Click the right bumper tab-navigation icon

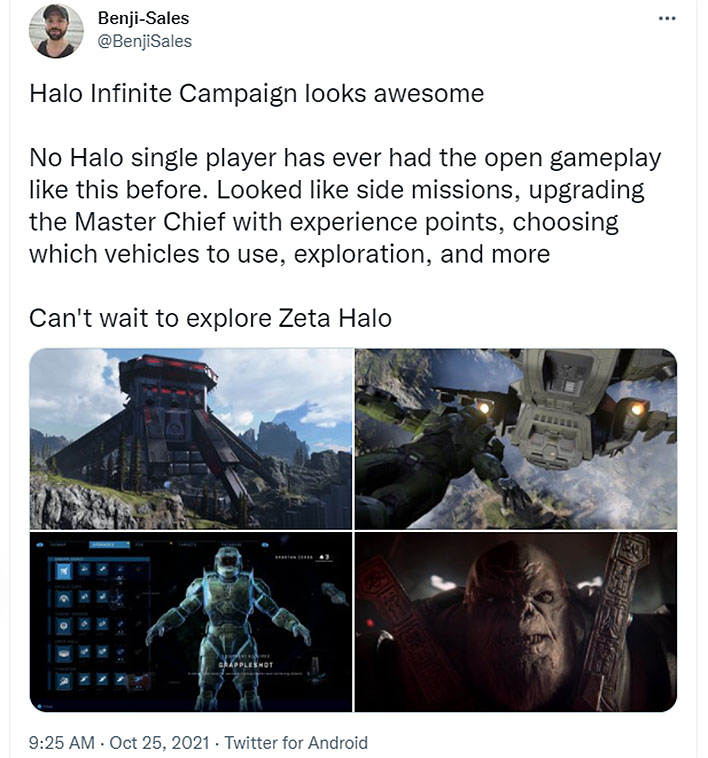tap(265, 545)
